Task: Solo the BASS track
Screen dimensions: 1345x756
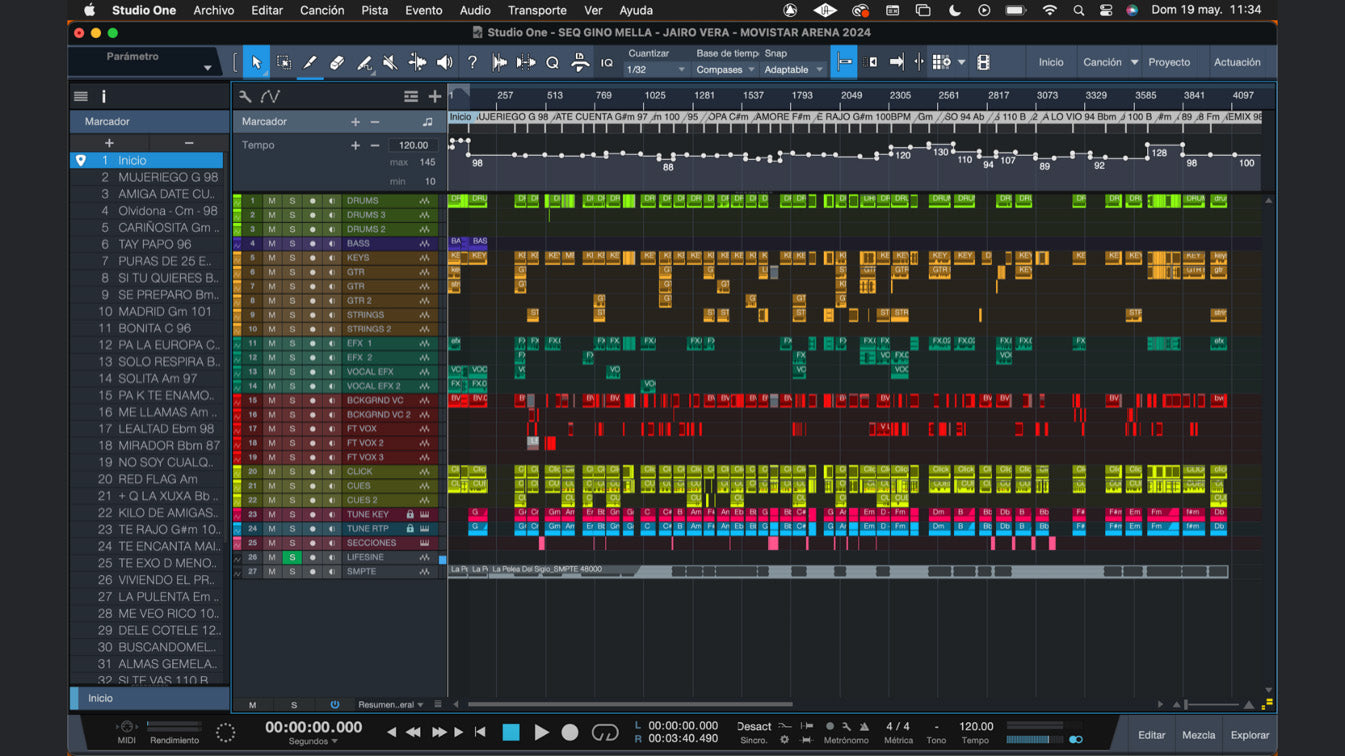Action: (292, 243)
